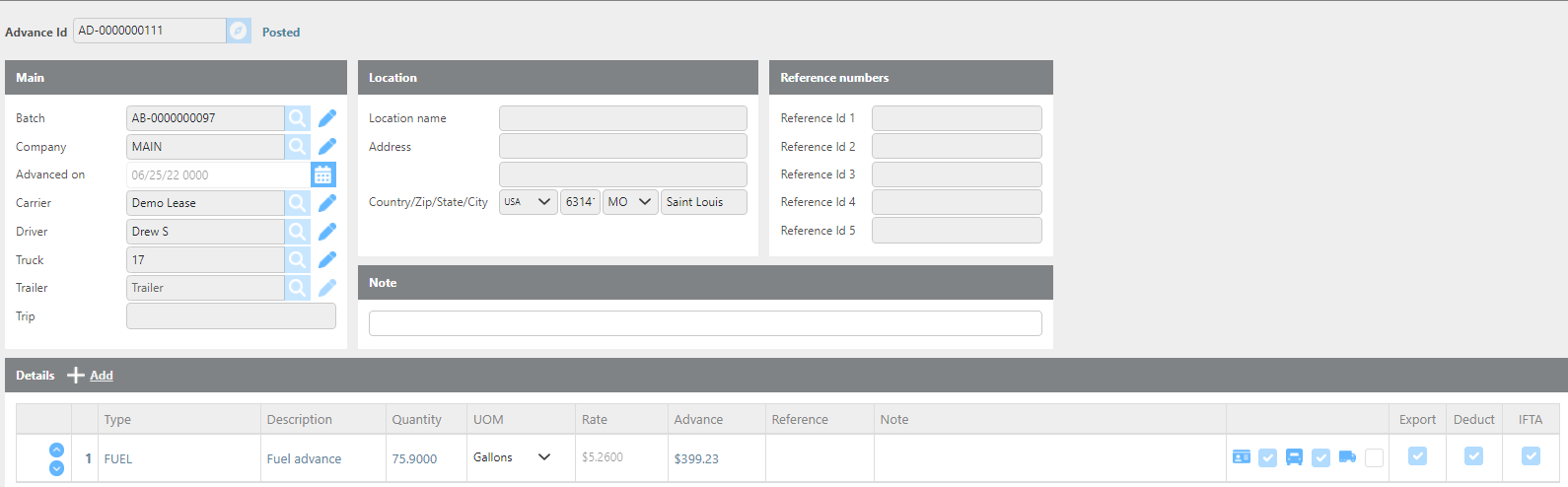Toggle the IFTA checkbox
The width and height of the screenshot is (1568, 487).
pyautogui.click(x=1531, y=456)
